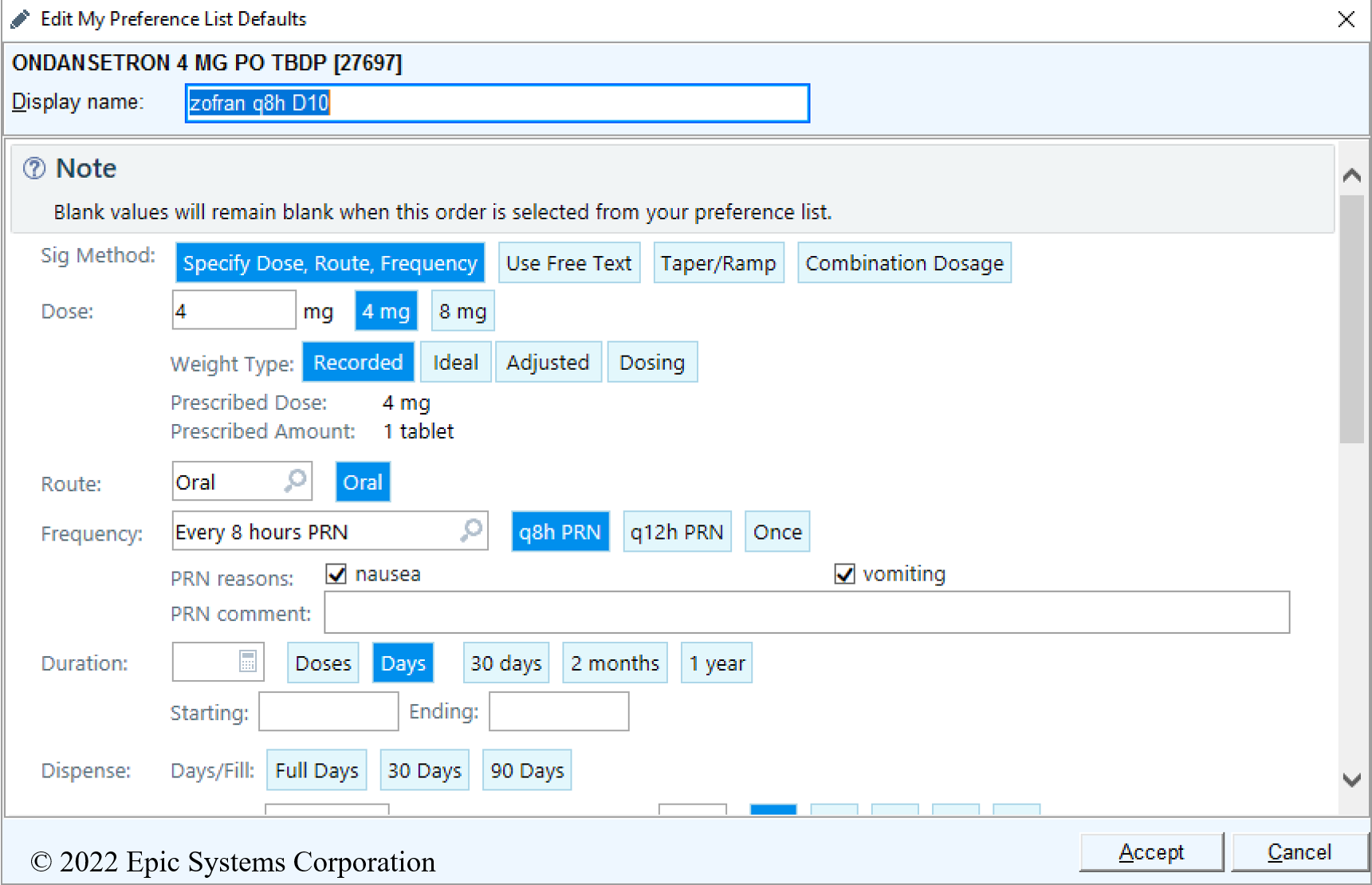1372x885 pixels.
Task: Select the 8 mg dose option
Action: click(x=462, y=312)
